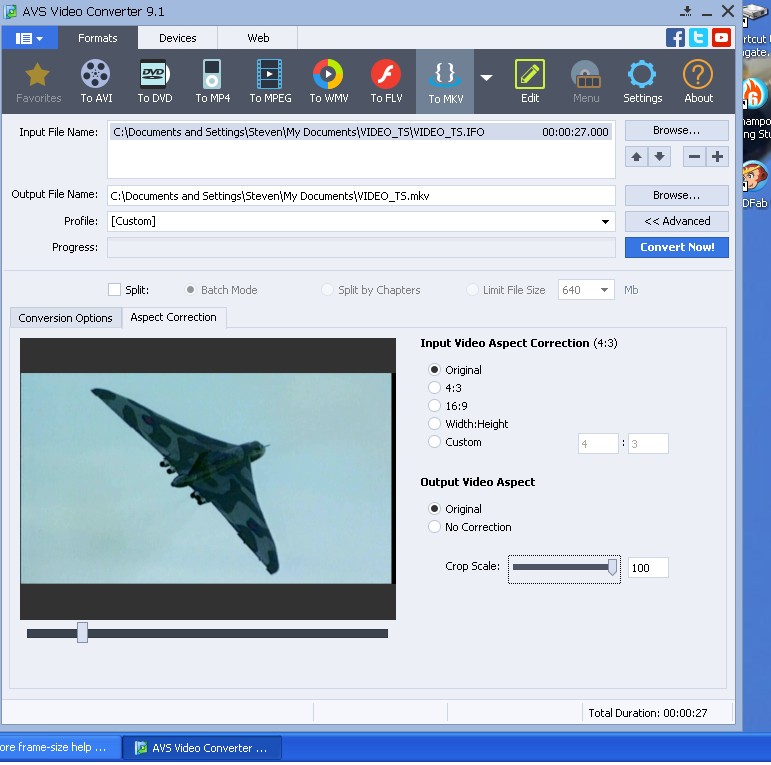Switch to the Formats tab
771x765 pixels.
coord(97,38)
